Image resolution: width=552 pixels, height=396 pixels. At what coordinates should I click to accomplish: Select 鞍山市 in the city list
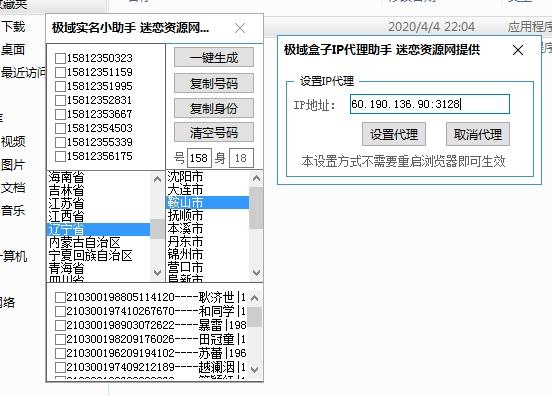tap(207, 203)
